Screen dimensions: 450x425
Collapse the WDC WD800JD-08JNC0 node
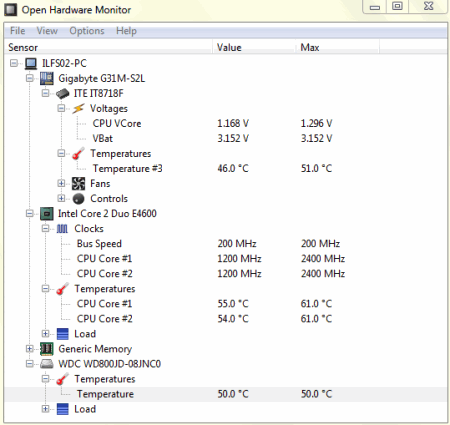tap(30, 364)
